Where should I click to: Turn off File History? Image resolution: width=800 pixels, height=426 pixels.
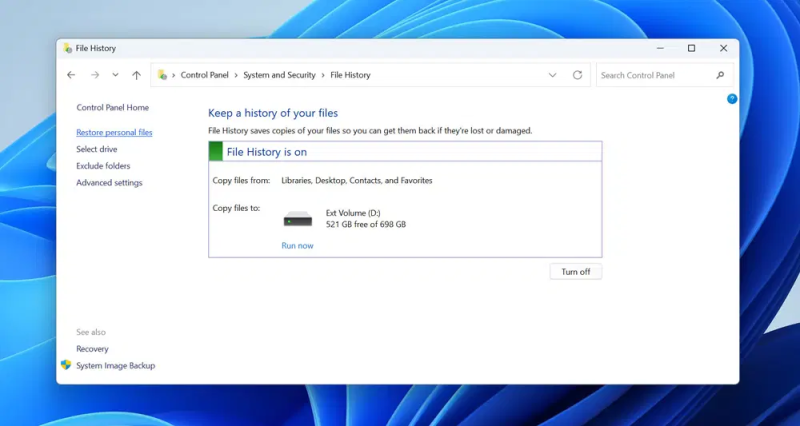(576, 272)
